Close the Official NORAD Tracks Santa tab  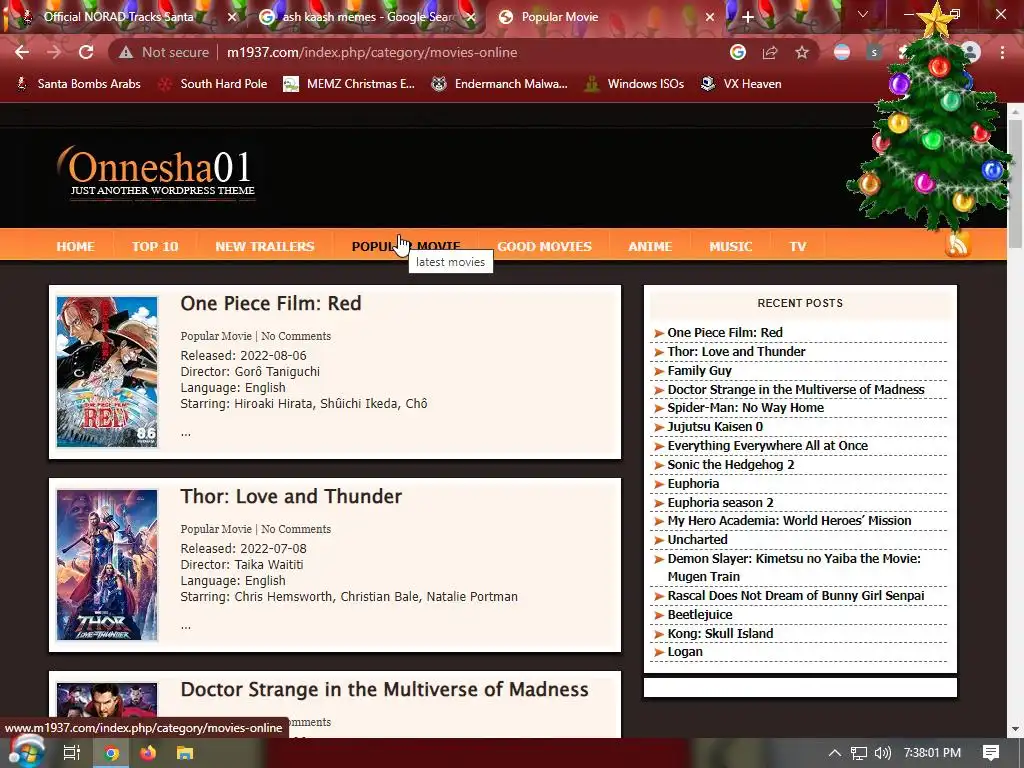(x=232, y=17)
